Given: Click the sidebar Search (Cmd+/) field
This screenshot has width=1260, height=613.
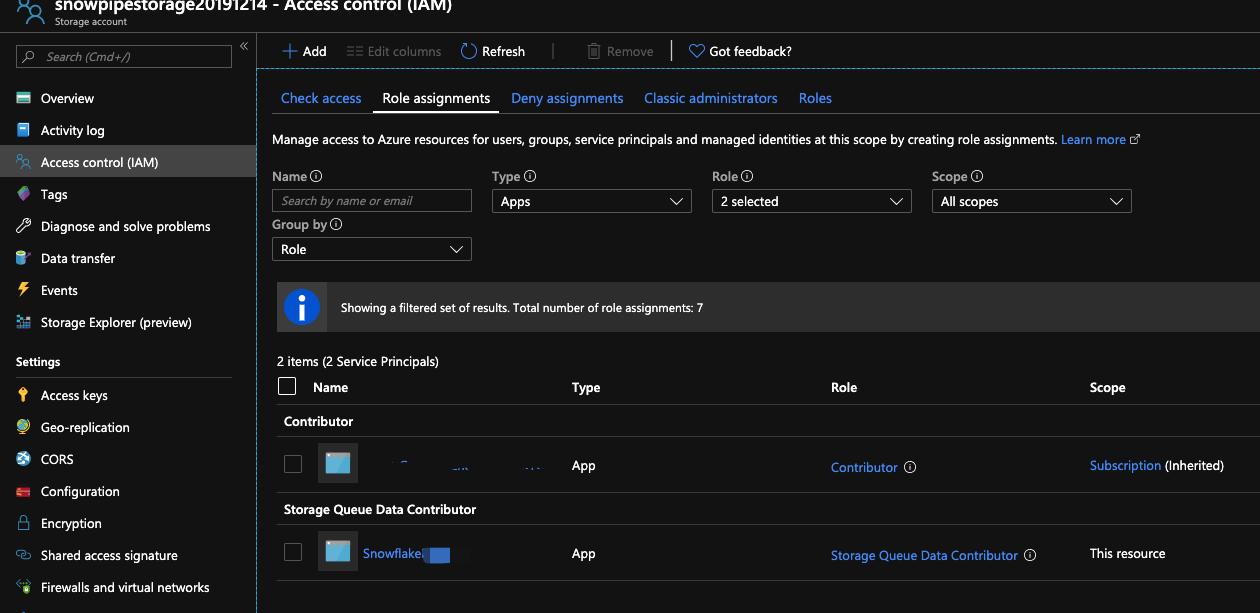Looking at the screenshot, I should click(x=124, y=57).
